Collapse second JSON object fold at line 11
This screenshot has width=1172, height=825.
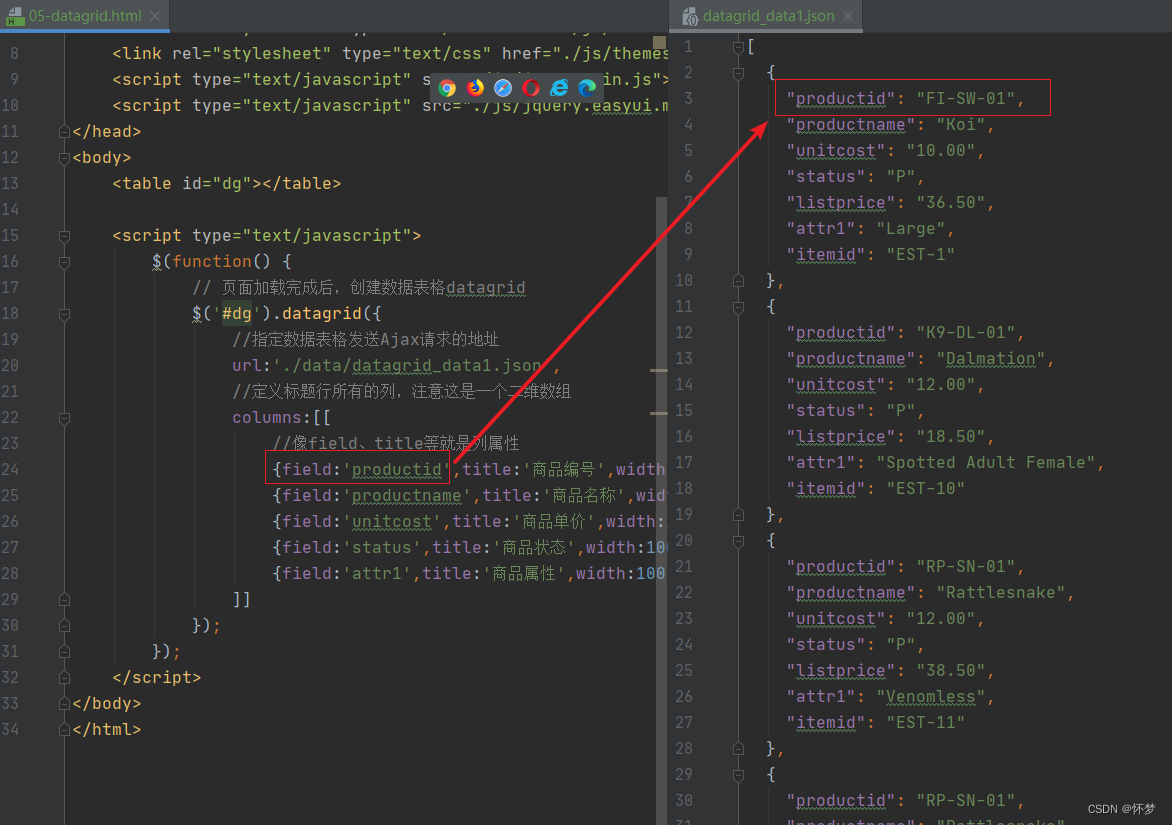(738, 307)
